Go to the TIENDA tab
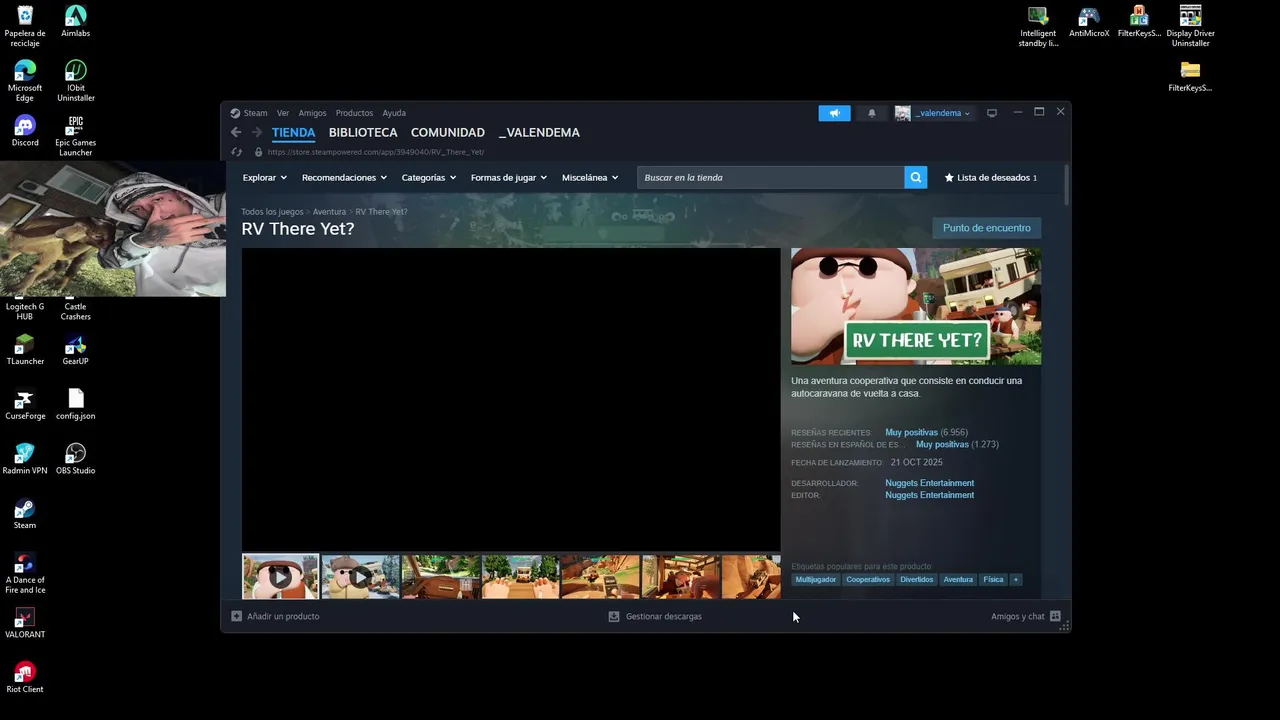1280x720 pixels. [293, 132]
